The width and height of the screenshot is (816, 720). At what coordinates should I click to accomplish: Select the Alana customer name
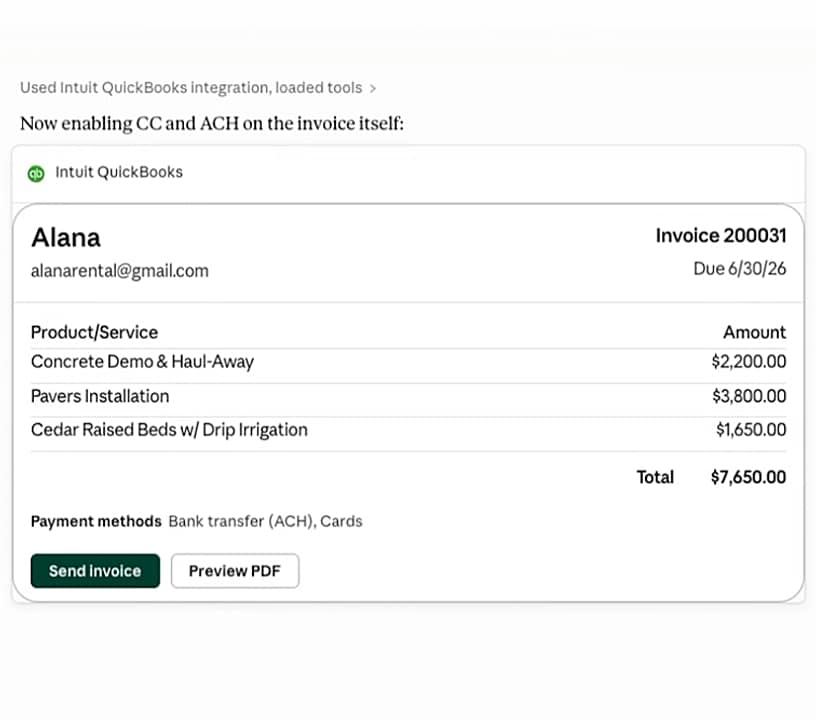(66, 238)
